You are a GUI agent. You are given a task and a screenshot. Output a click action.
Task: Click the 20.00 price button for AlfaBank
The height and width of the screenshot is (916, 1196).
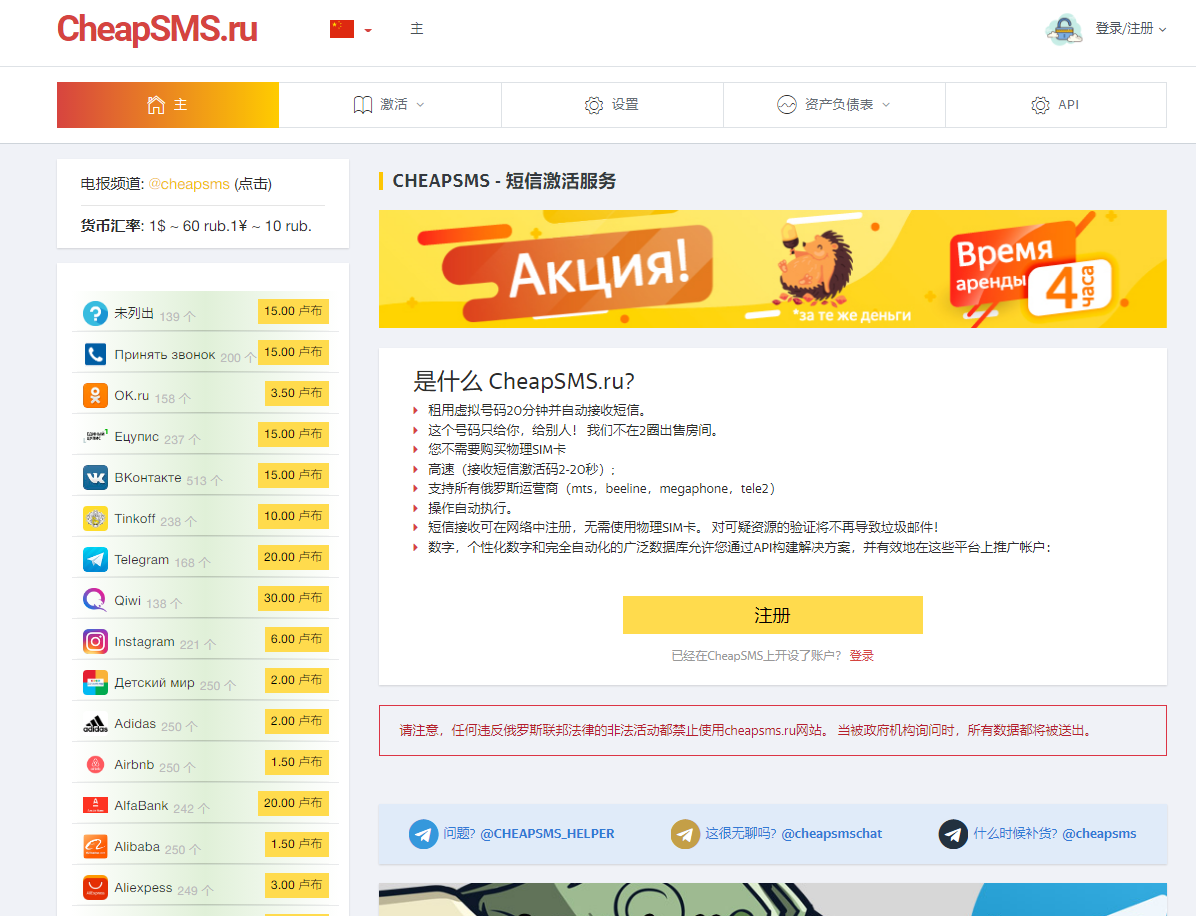(293, 803)
